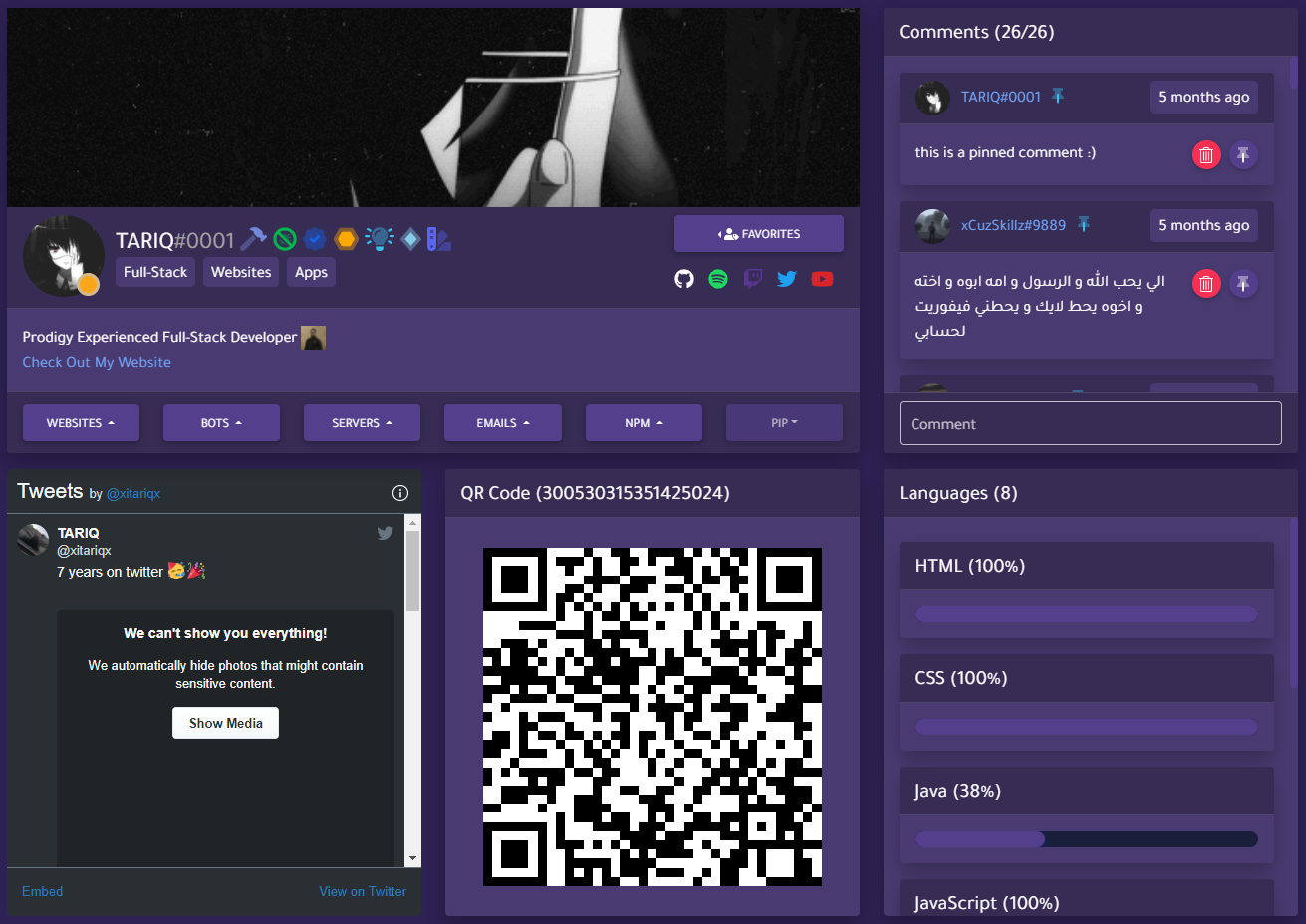This screenshot has width=1306, height=924.
Task: Click the QR code image
Action: 653,717
